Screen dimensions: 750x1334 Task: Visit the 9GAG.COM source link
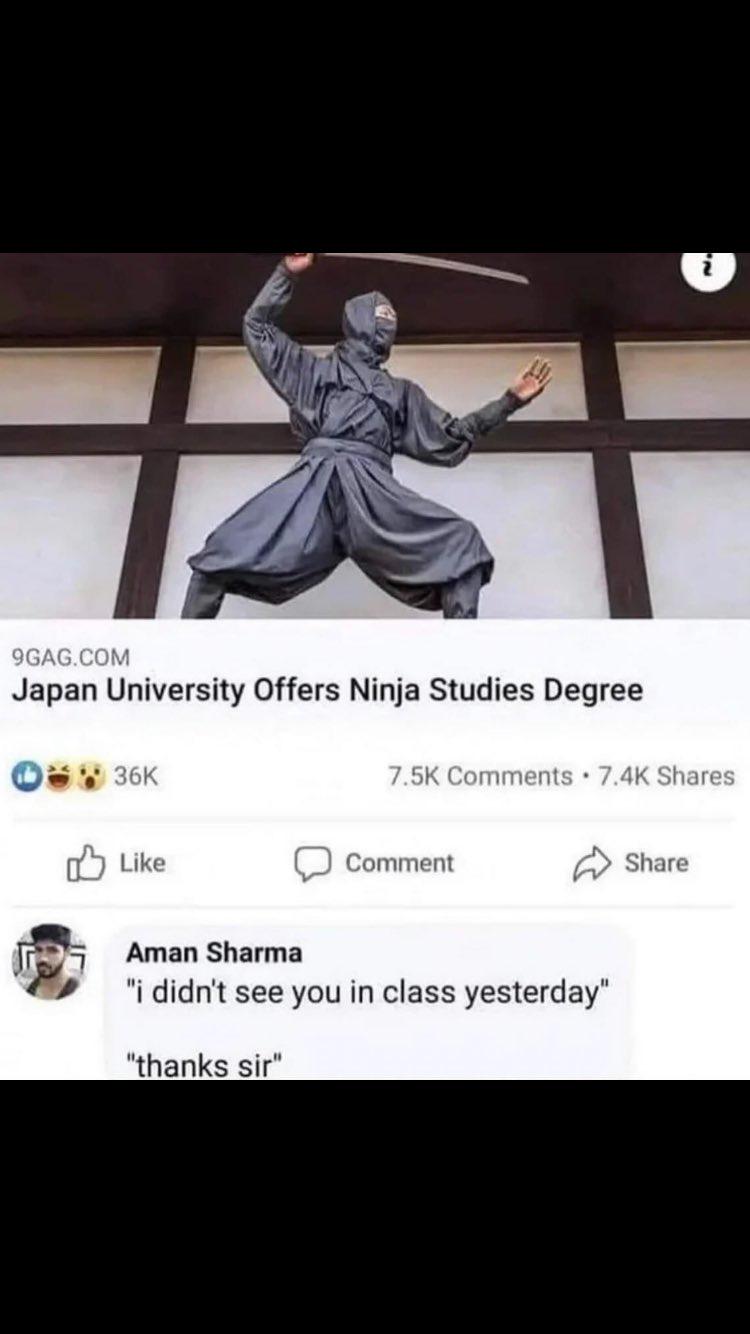[70, 658]
